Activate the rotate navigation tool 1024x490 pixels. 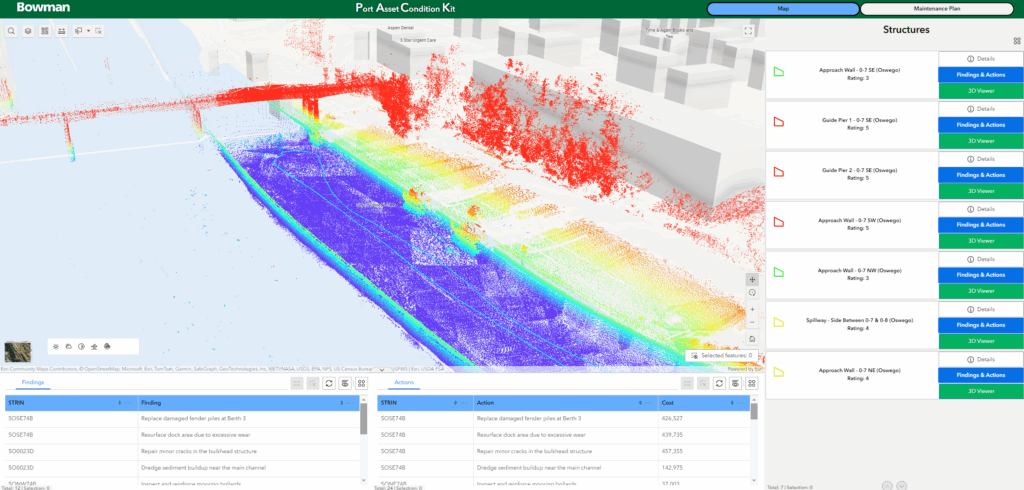[752, 293]
